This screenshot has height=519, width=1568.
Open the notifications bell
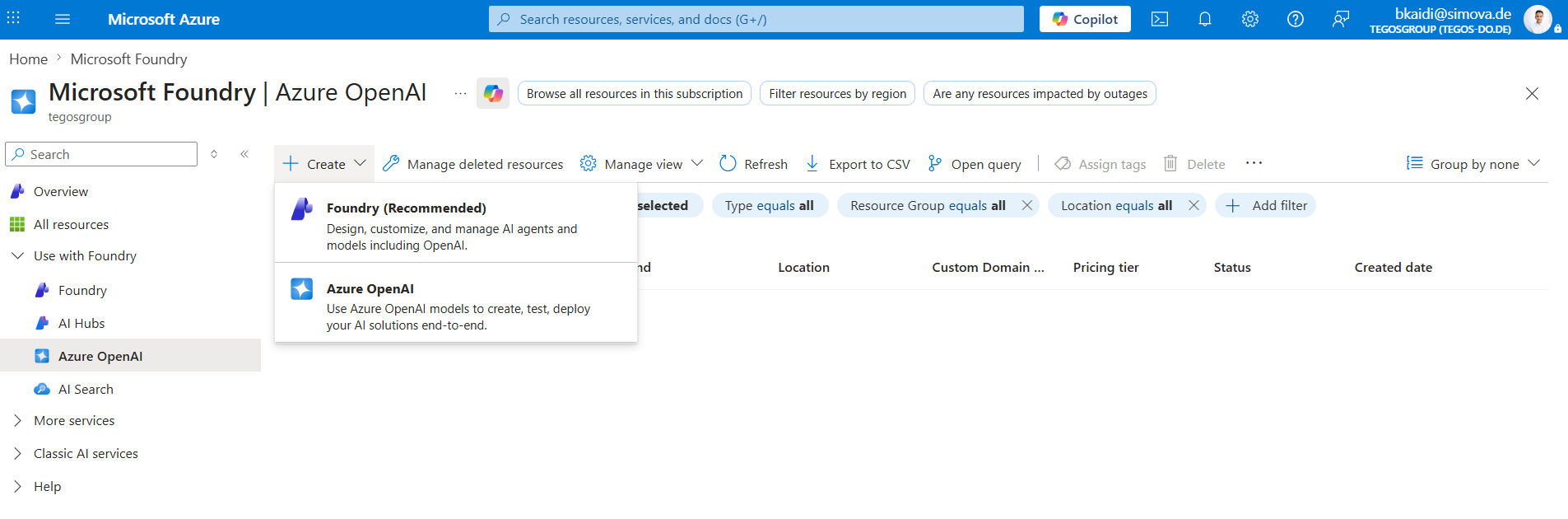[x=1205, y=19]
